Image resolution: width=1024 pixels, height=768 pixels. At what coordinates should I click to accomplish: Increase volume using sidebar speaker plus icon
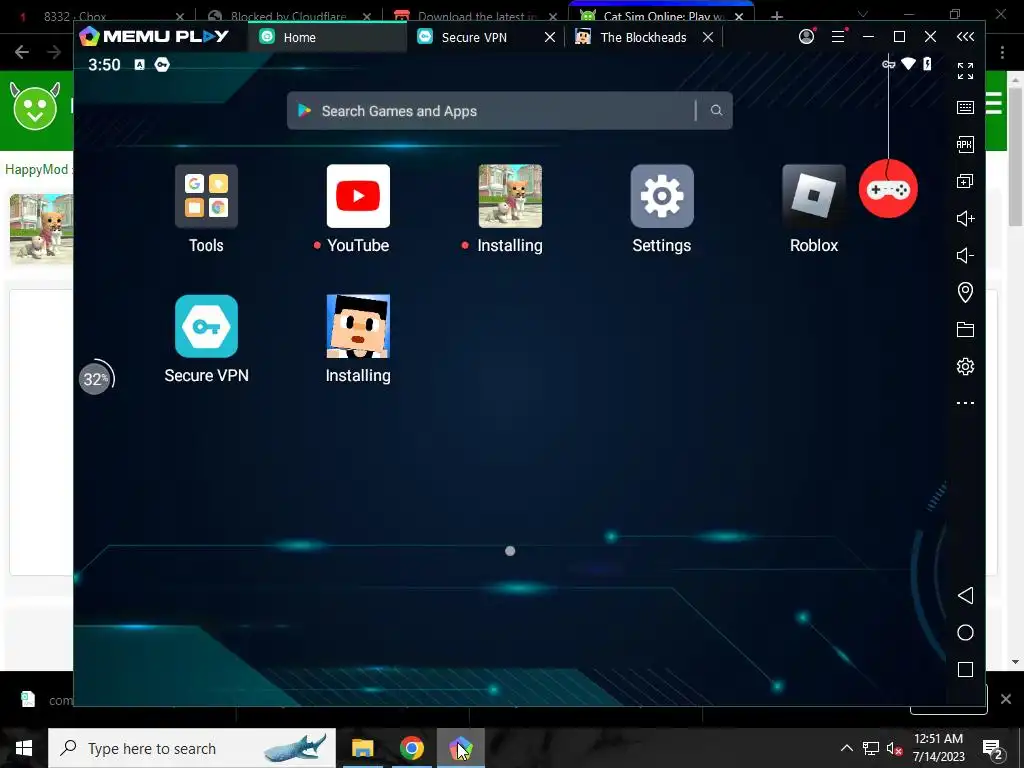click(965, 218)
